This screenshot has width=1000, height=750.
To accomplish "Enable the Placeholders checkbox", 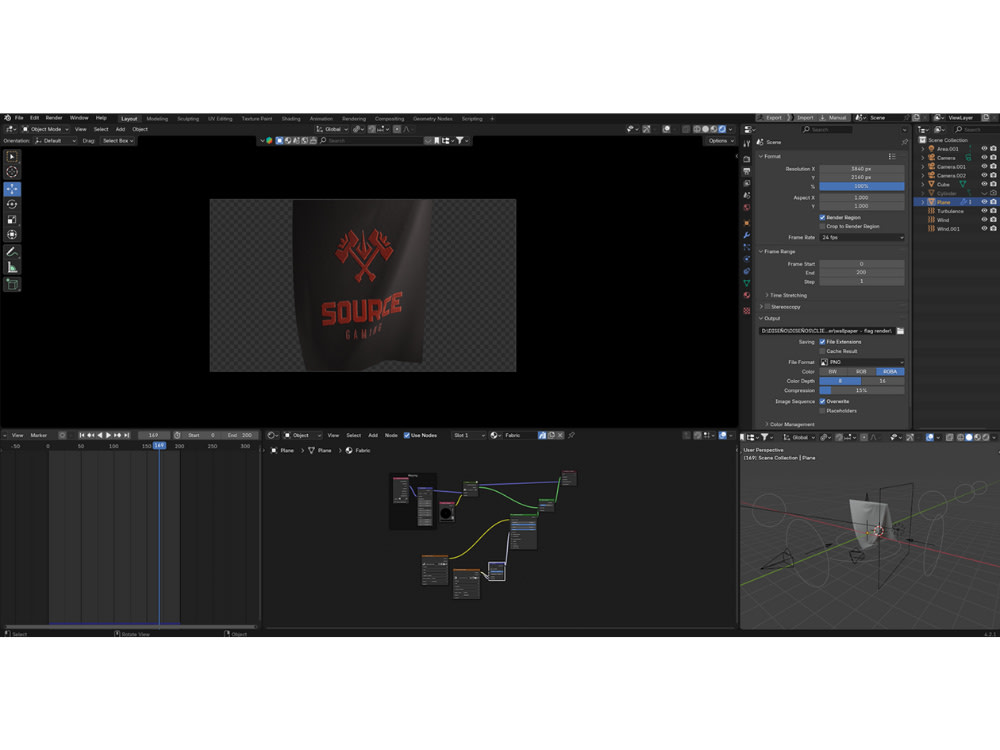I will tap(822, 411).
